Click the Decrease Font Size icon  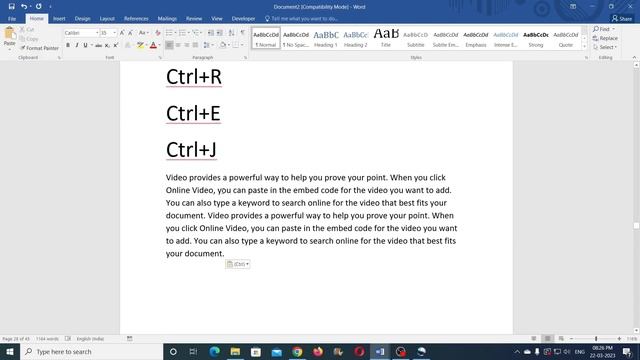[130, 33]
